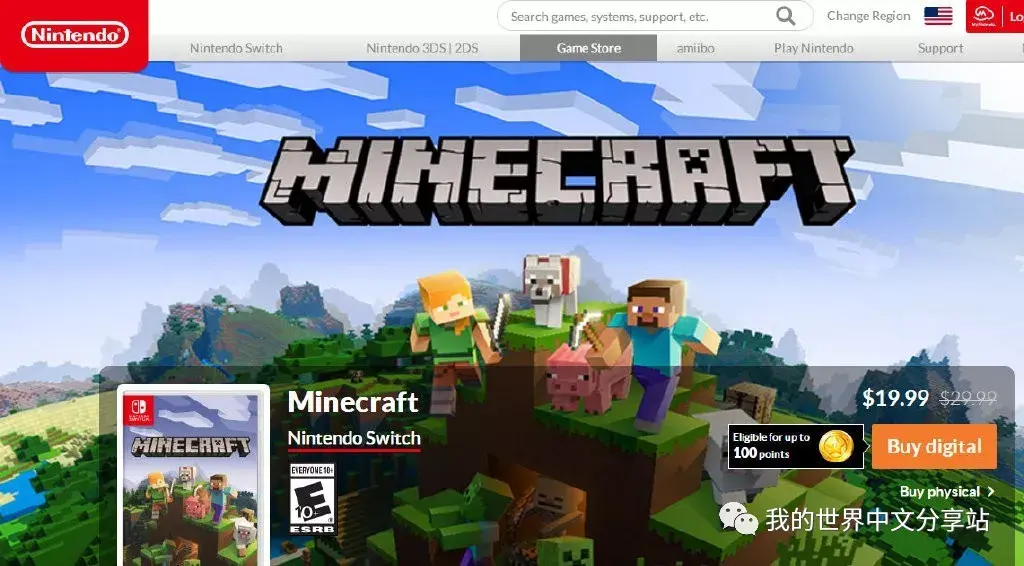
Task: Click the Minecraft Switch box art thumbnail
Action: point(193,475)
